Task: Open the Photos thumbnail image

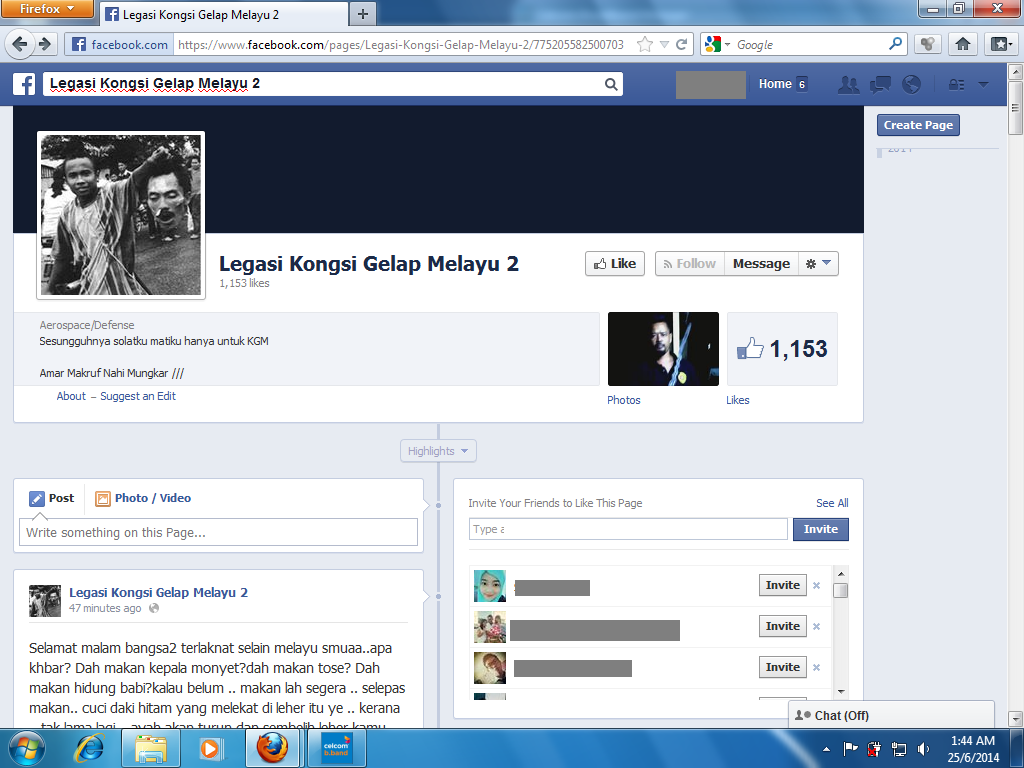Action: click(x=663, y=349)
